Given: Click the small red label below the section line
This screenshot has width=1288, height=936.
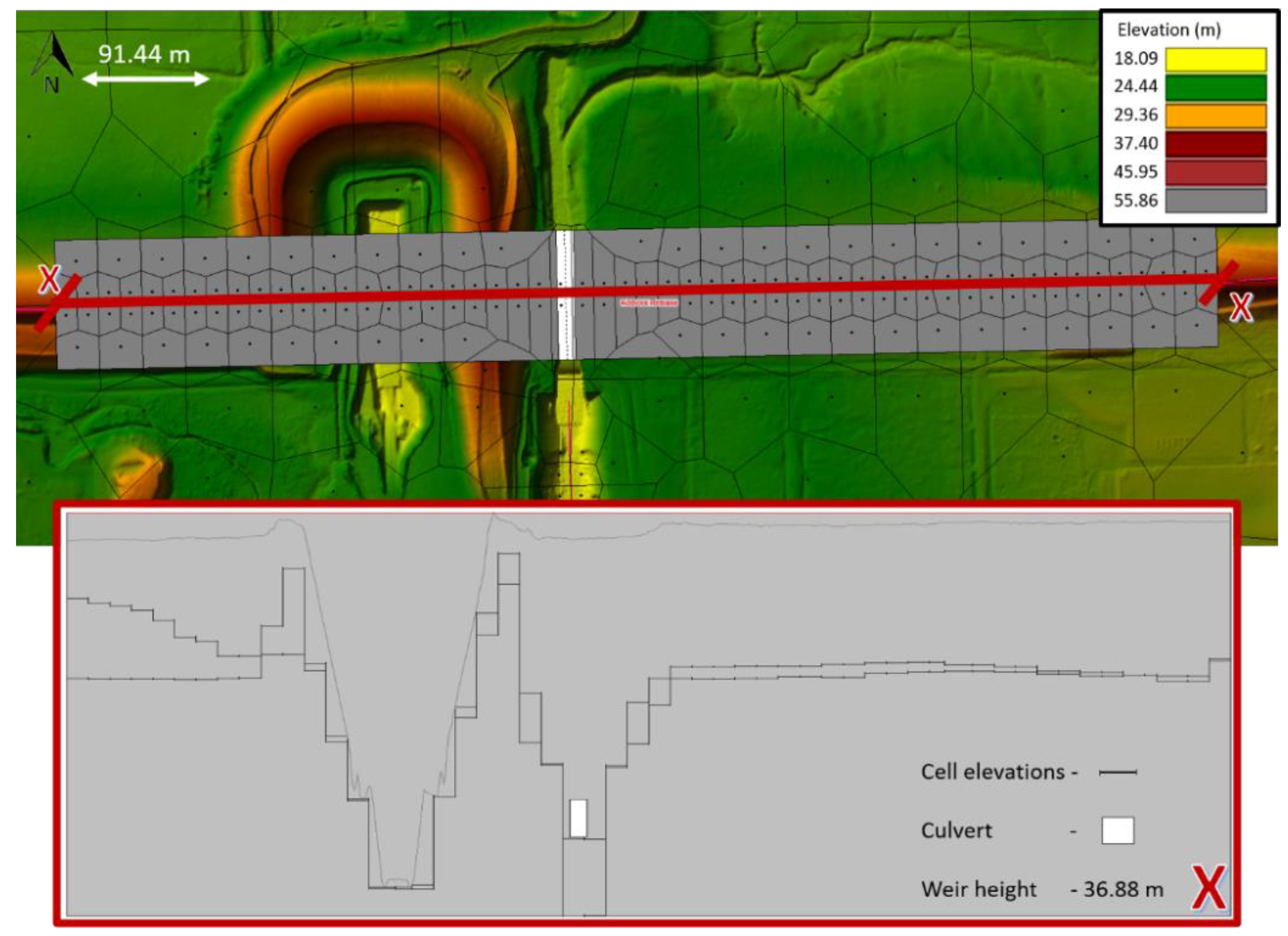Looking at the screenshot, I should pos(648,303).
